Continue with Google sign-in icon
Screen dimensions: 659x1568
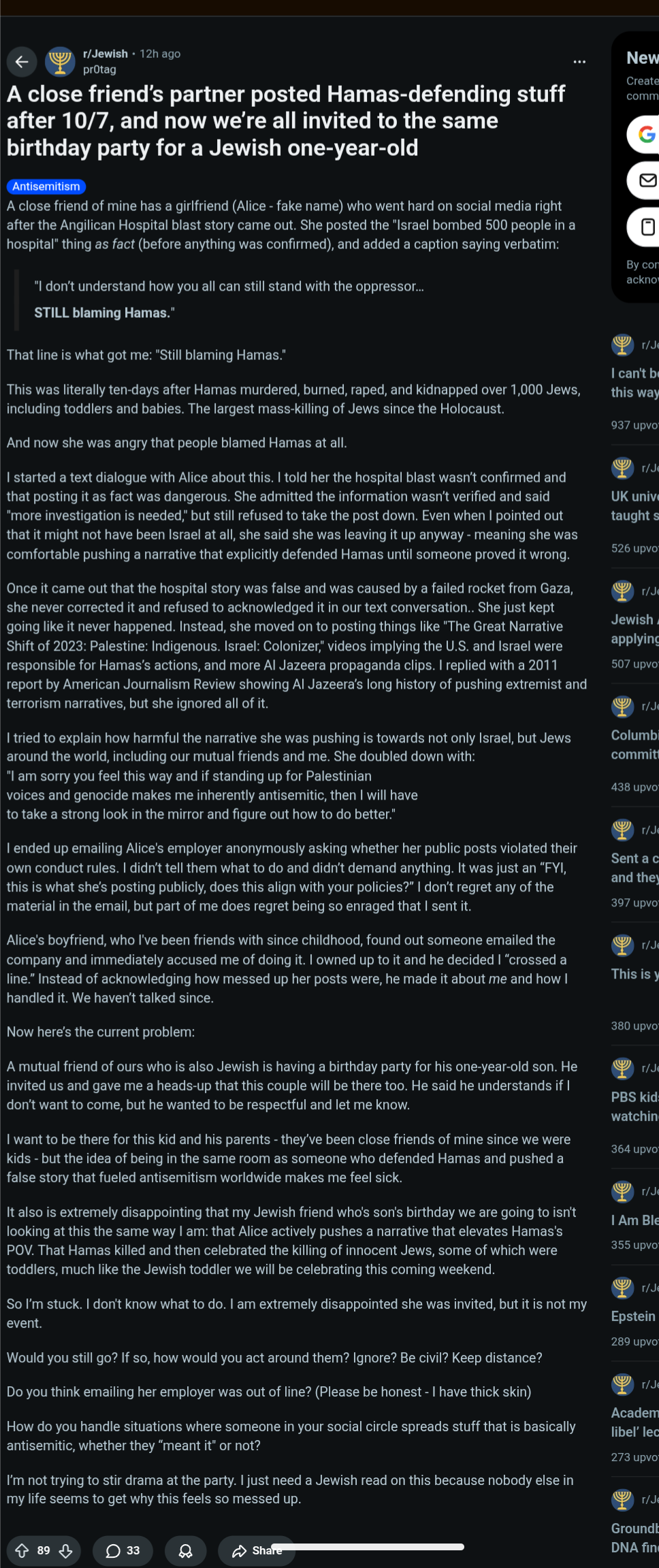[646, 134]
